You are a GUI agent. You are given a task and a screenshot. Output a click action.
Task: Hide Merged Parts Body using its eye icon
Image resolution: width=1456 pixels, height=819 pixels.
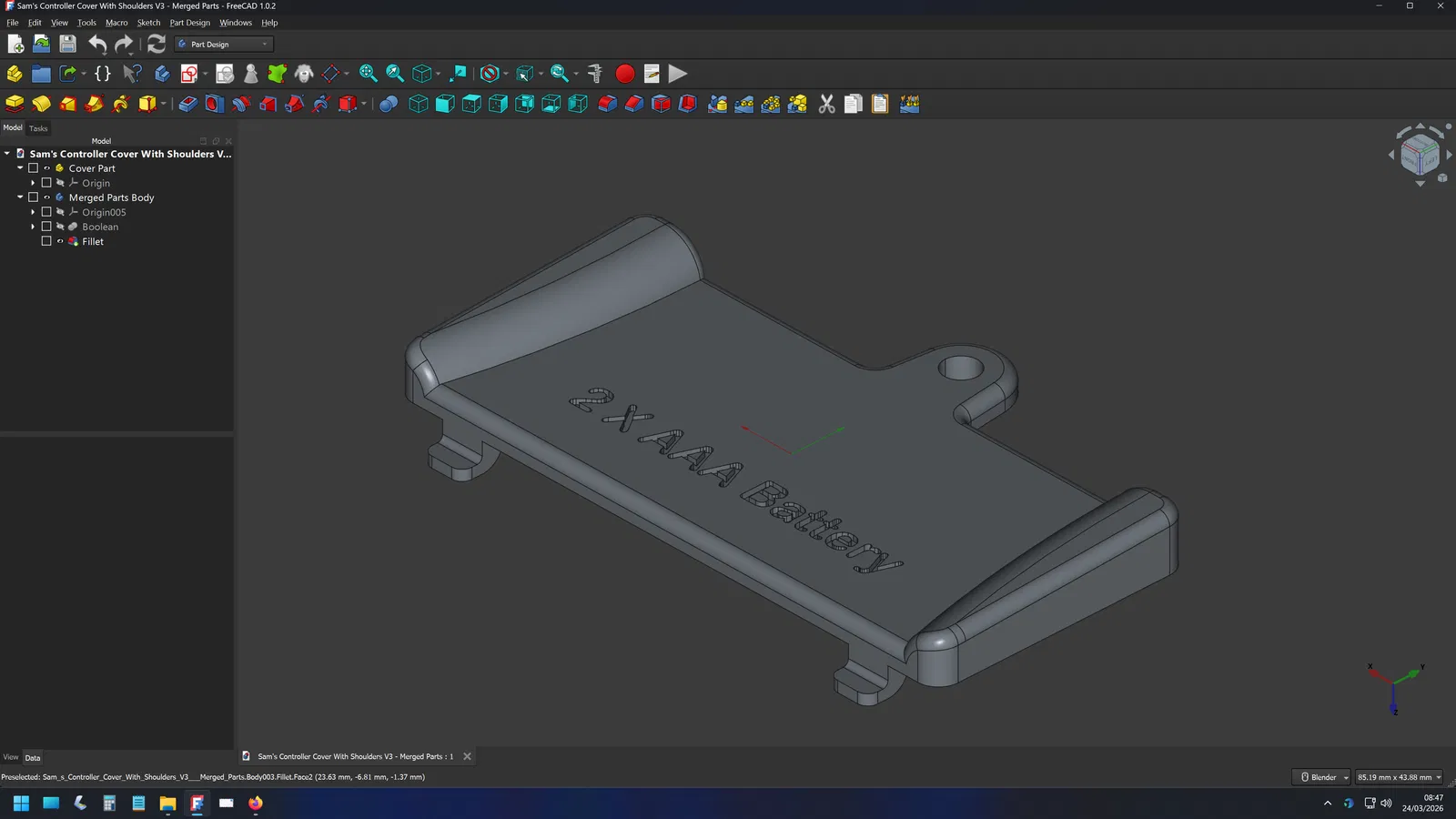pyautogui.click(x=47, y=197)
